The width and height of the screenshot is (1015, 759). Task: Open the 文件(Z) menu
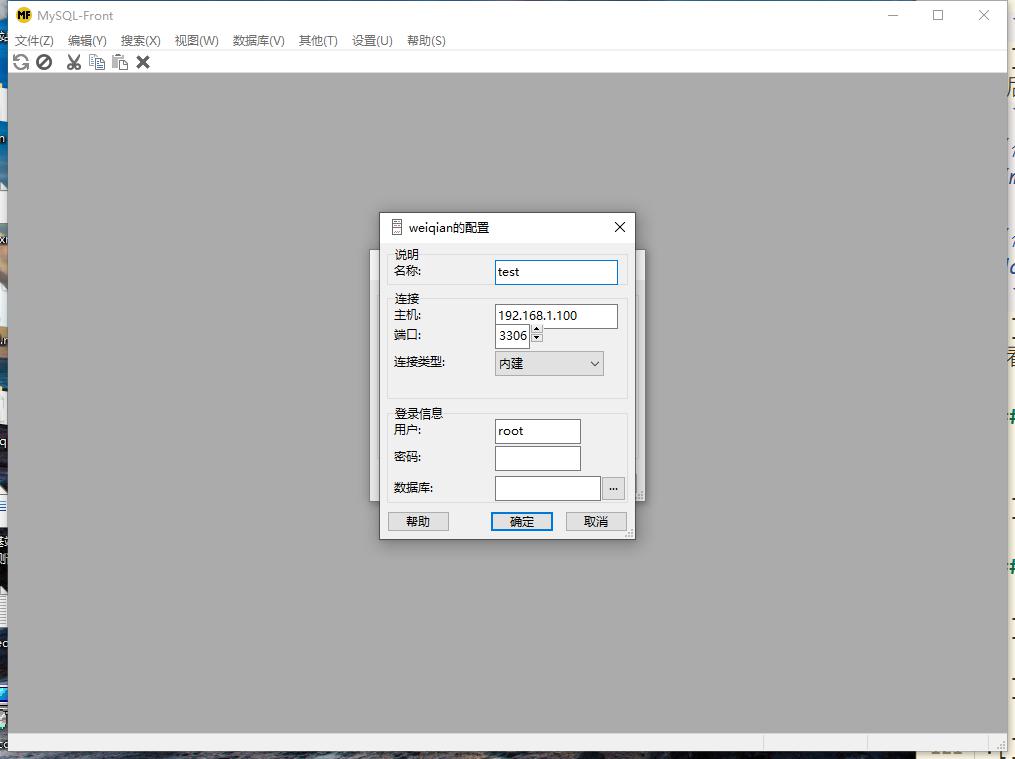(x=34, y=41)
